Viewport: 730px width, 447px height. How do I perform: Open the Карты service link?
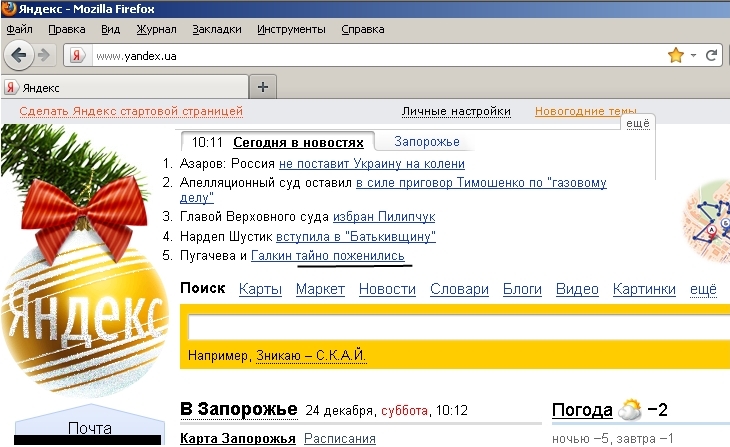pos(260,289)
